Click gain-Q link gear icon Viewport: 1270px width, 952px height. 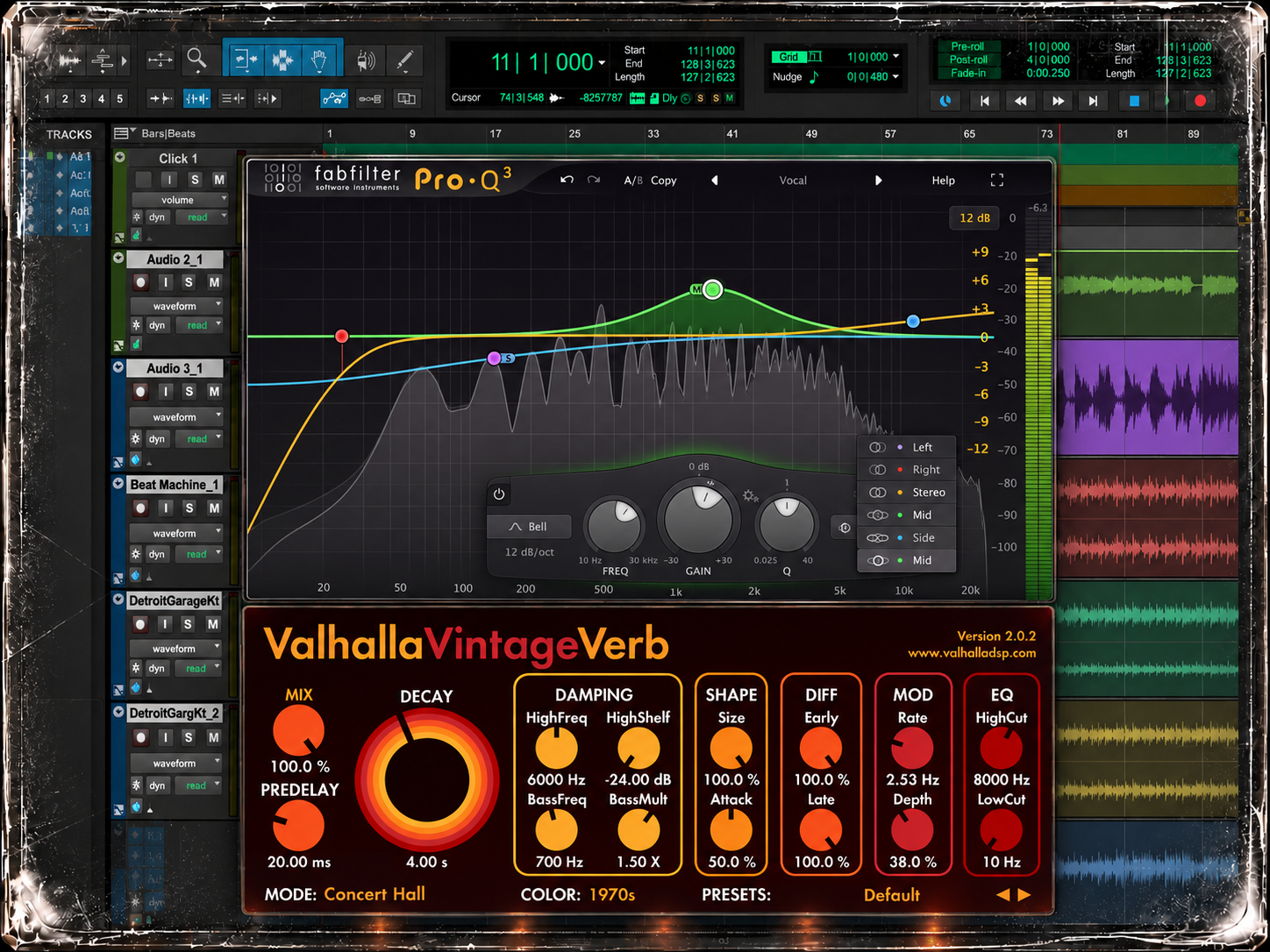point(750,496)
